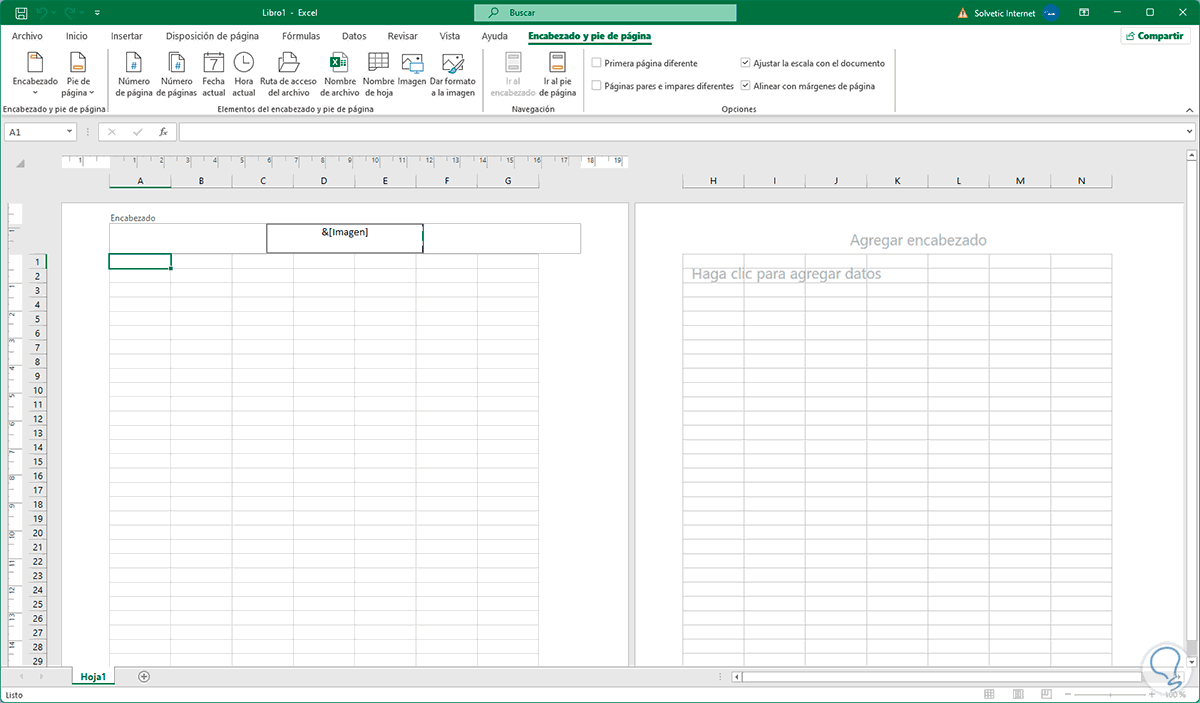Insert Nombre de hoja element
Viewport: 1200px width, 703px height.
click(378, 76)
